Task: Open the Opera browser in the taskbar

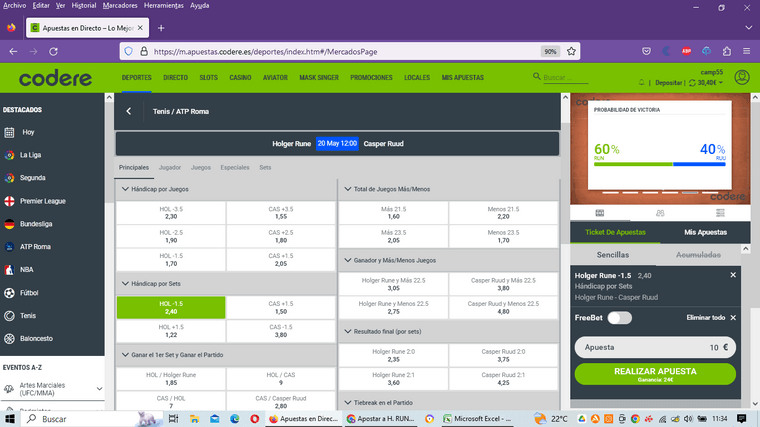Action: pyautogui.click(x=254, y=419)
